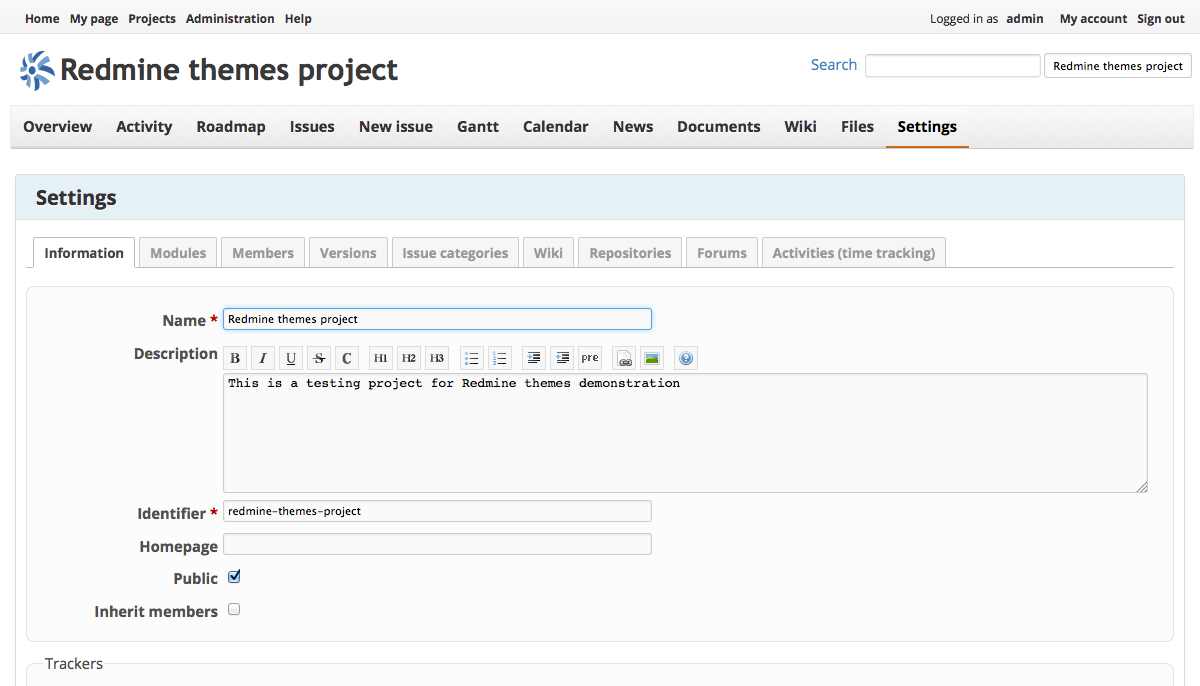Click the "Trackers" section legend

point(74,663)
